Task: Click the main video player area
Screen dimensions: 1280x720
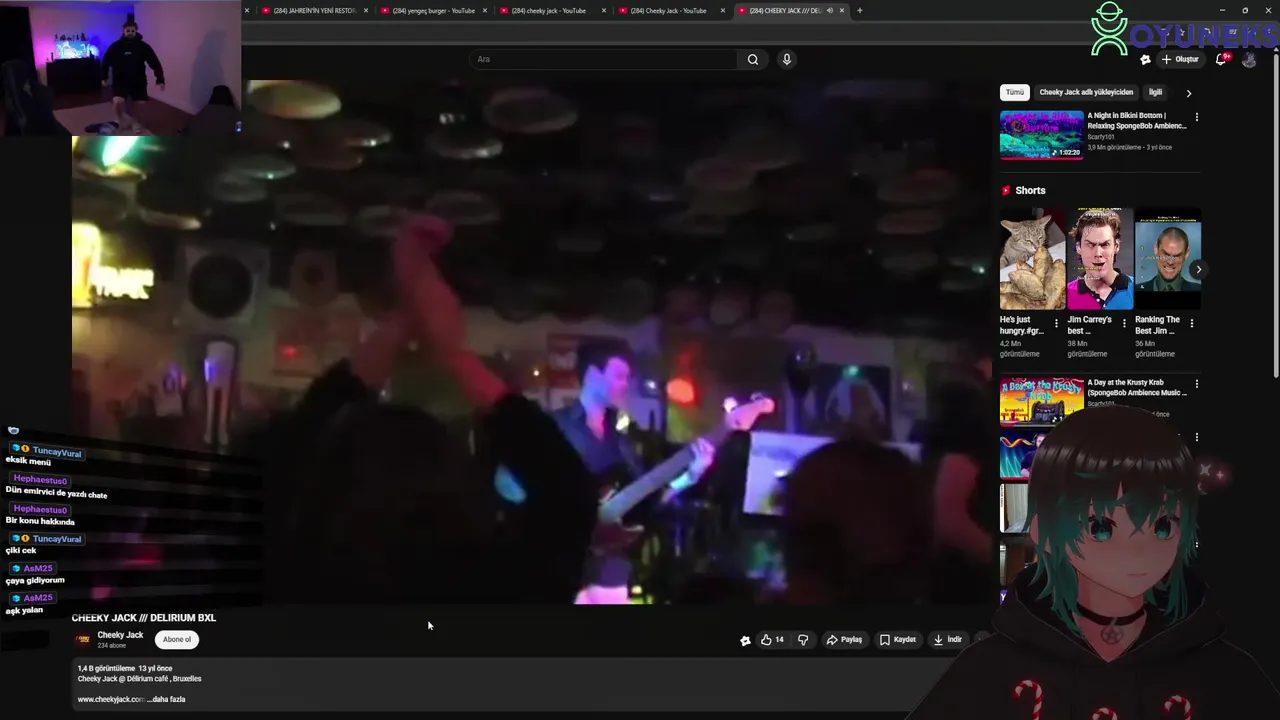Action: (531, 343)
